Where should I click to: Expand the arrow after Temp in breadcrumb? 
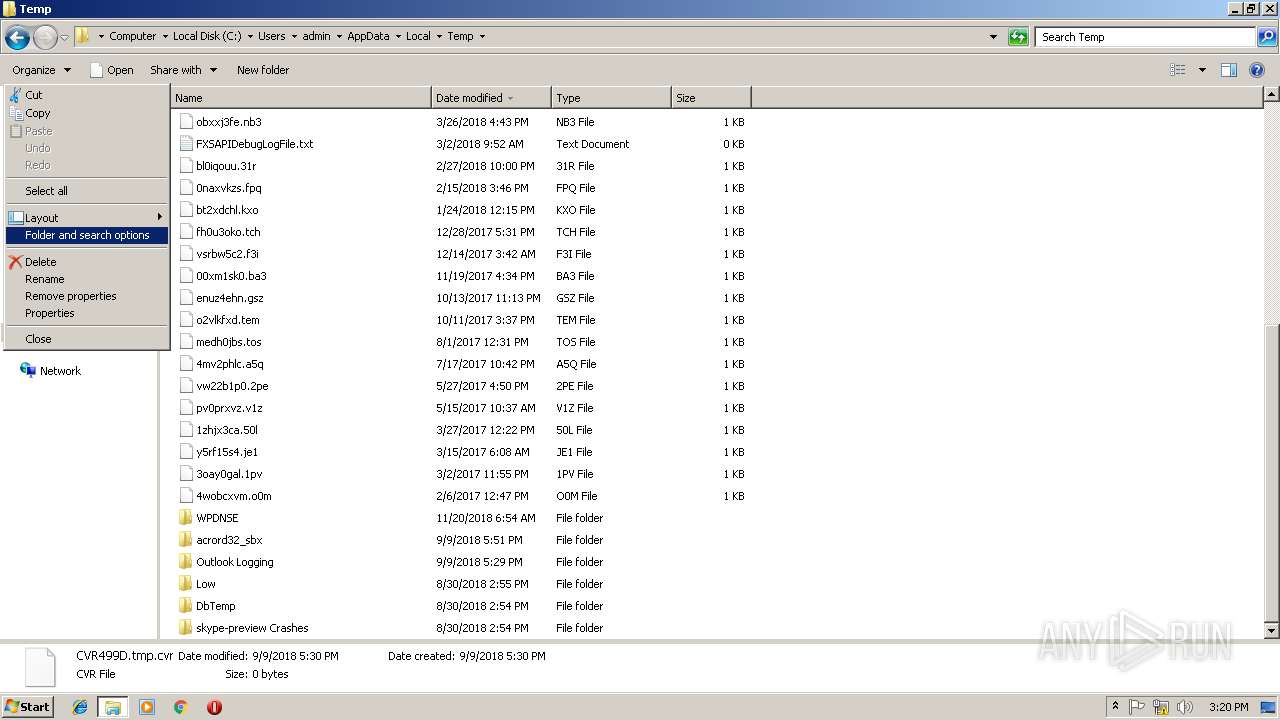pyautogui.click(x=482, y=36)
